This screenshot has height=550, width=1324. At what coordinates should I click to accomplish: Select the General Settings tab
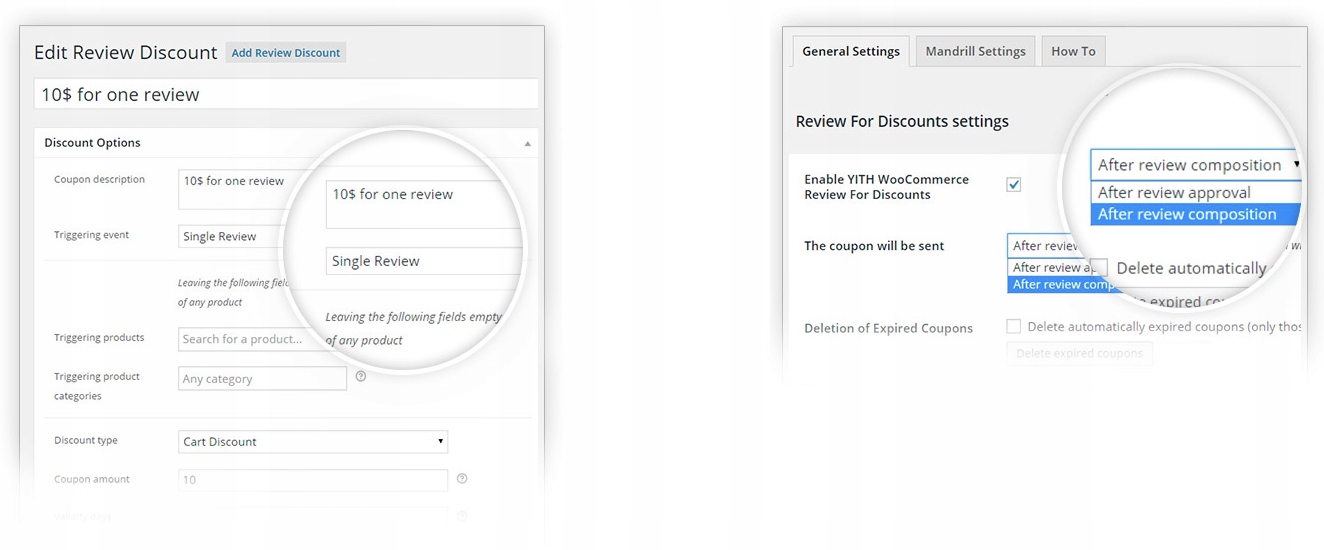tap(851, 51)
